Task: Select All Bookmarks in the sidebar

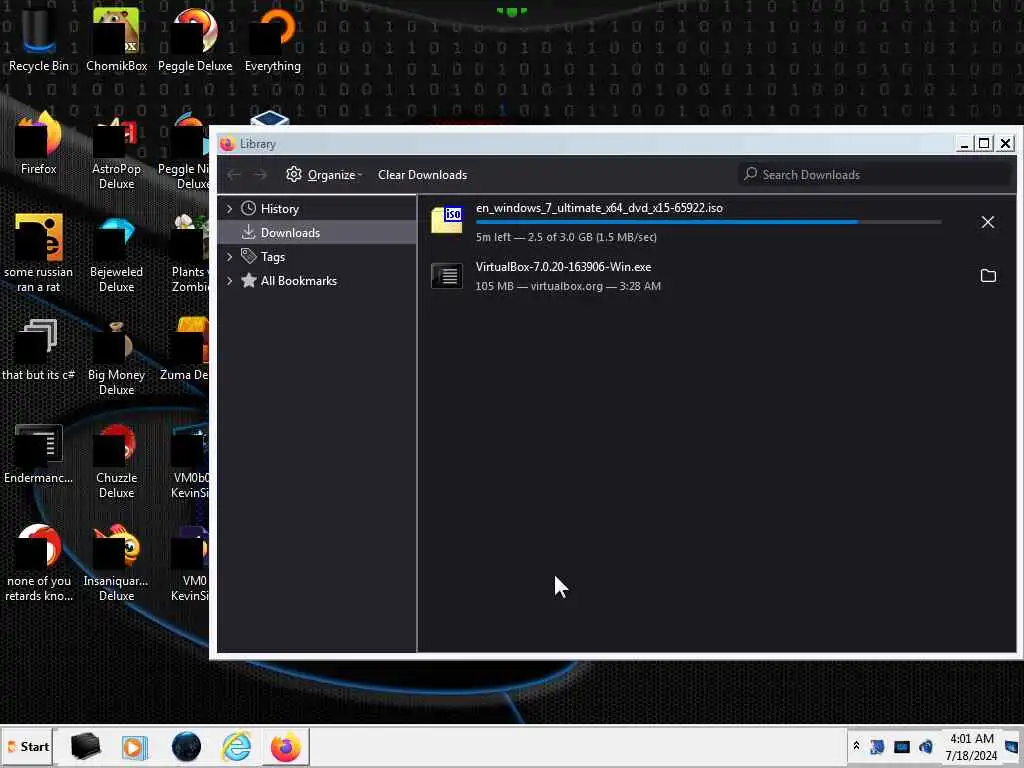Action: click(x=317, y=281)
